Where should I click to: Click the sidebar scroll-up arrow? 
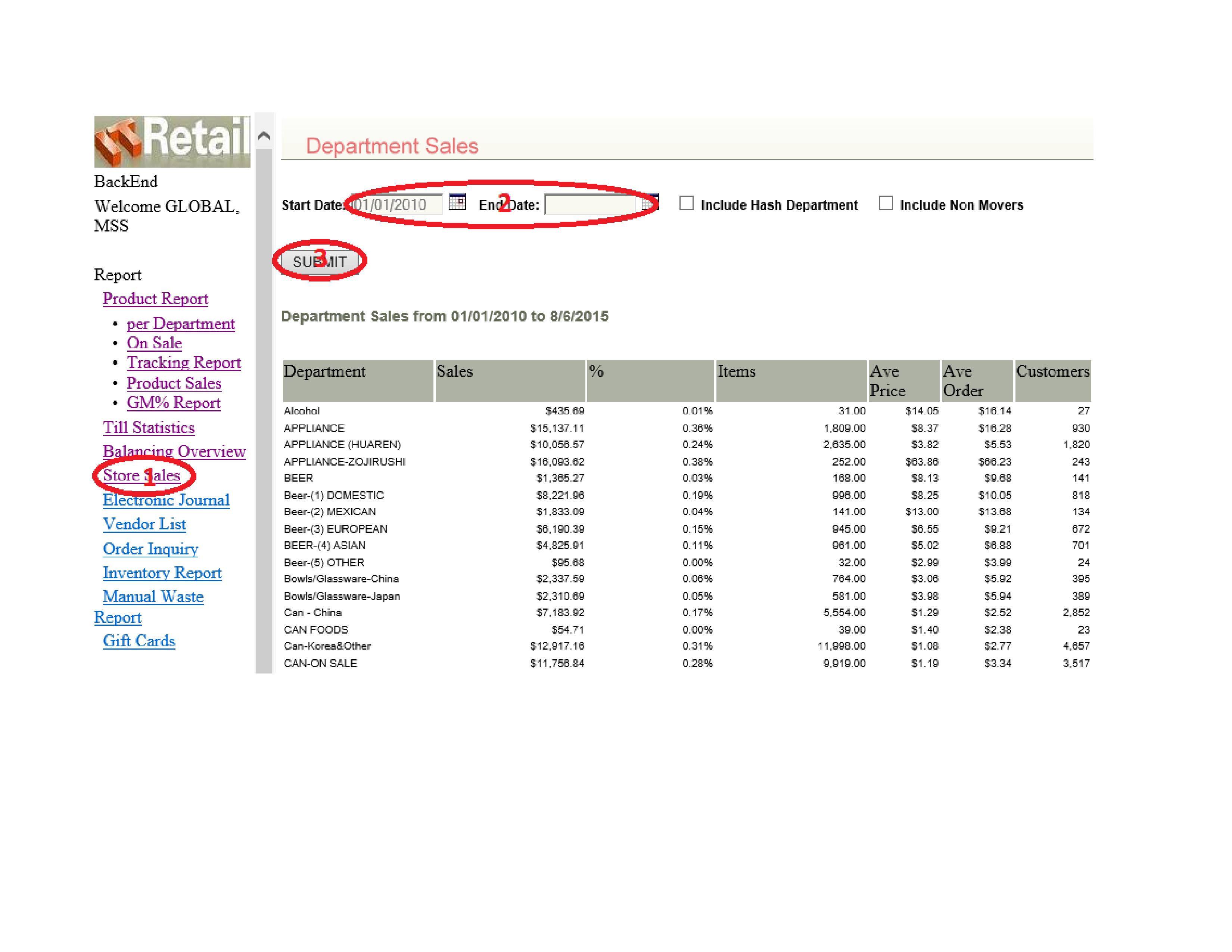(x=264, y=136)
